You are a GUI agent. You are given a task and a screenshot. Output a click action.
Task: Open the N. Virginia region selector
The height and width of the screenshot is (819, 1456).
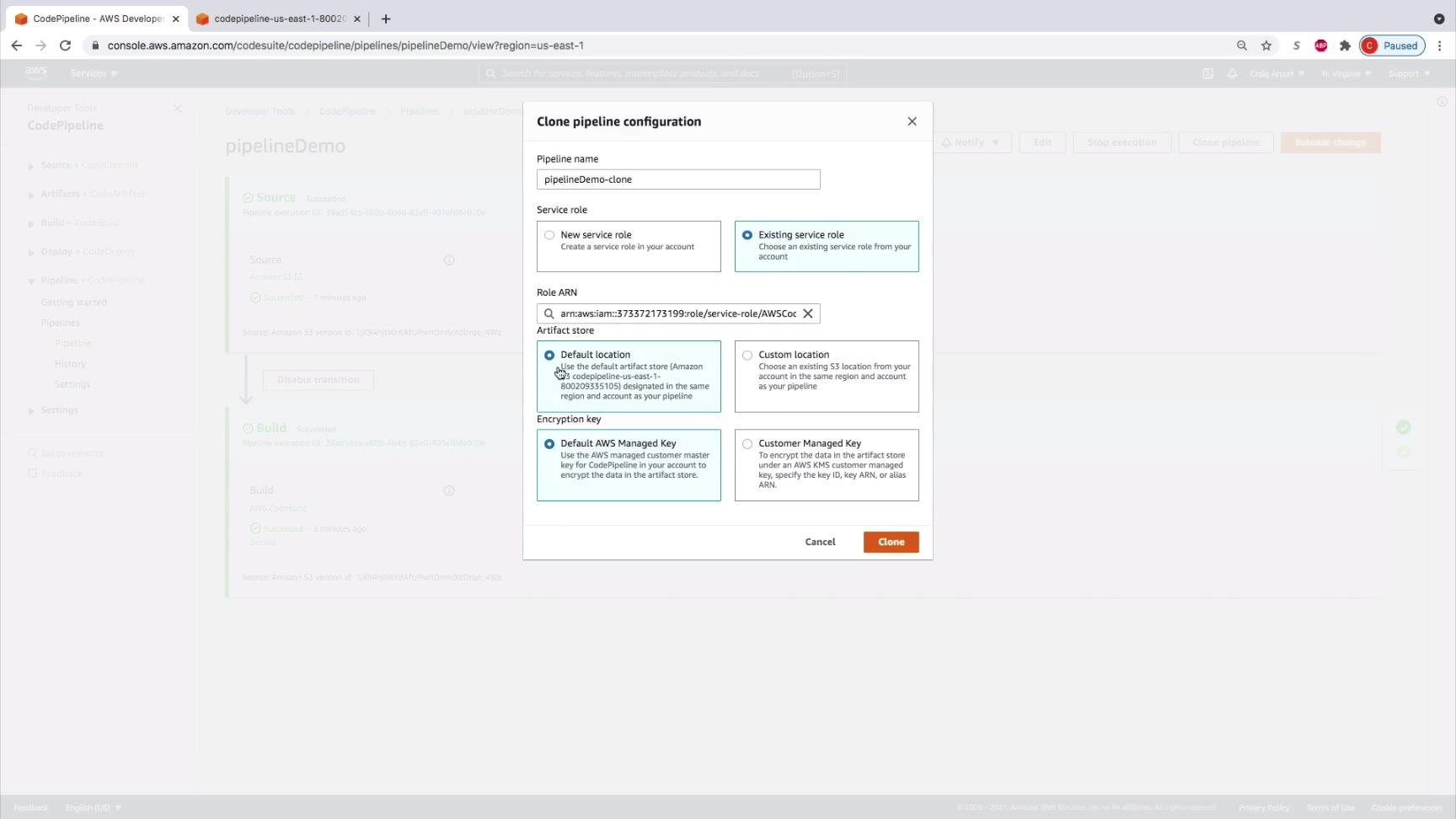click(x=1346, y=73)
